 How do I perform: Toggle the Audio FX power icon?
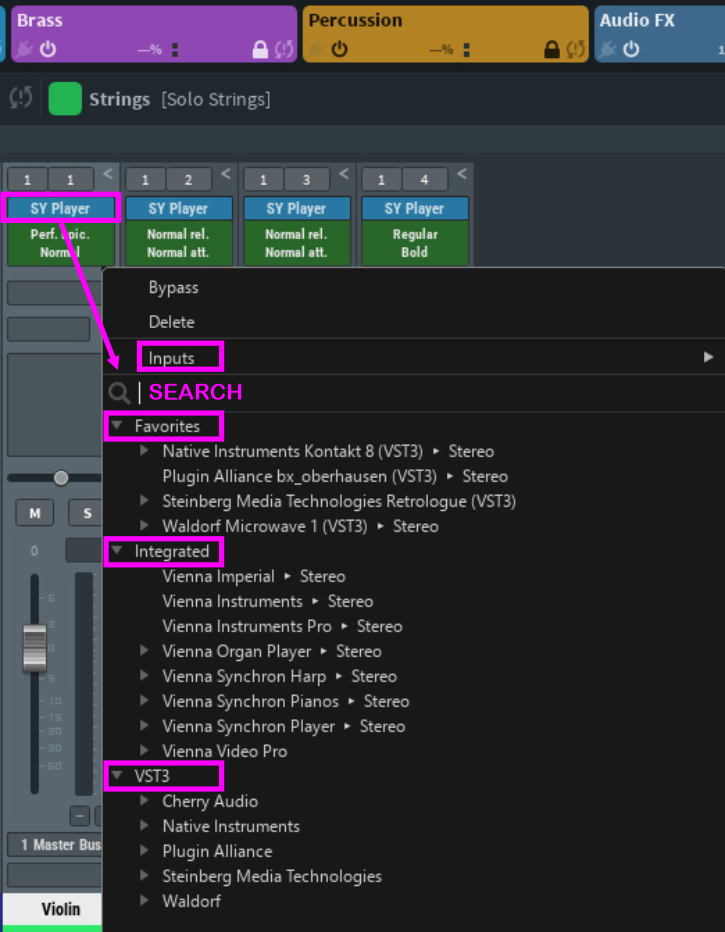pyautogui.click(x=631, y=49)
